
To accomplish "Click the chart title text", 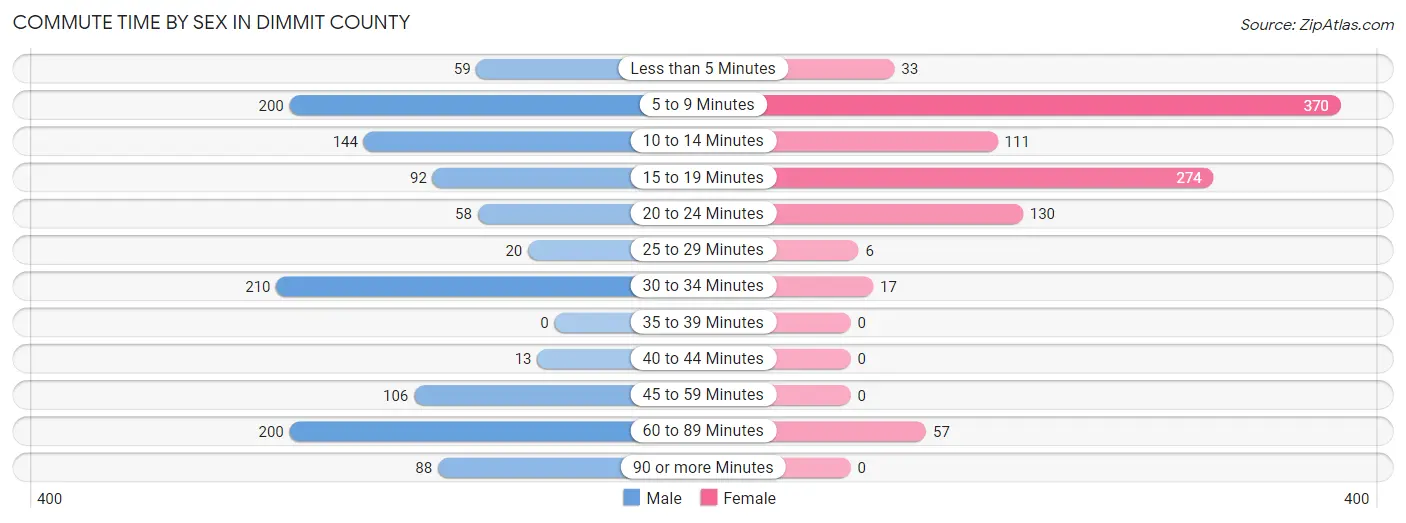I will 211,22.
